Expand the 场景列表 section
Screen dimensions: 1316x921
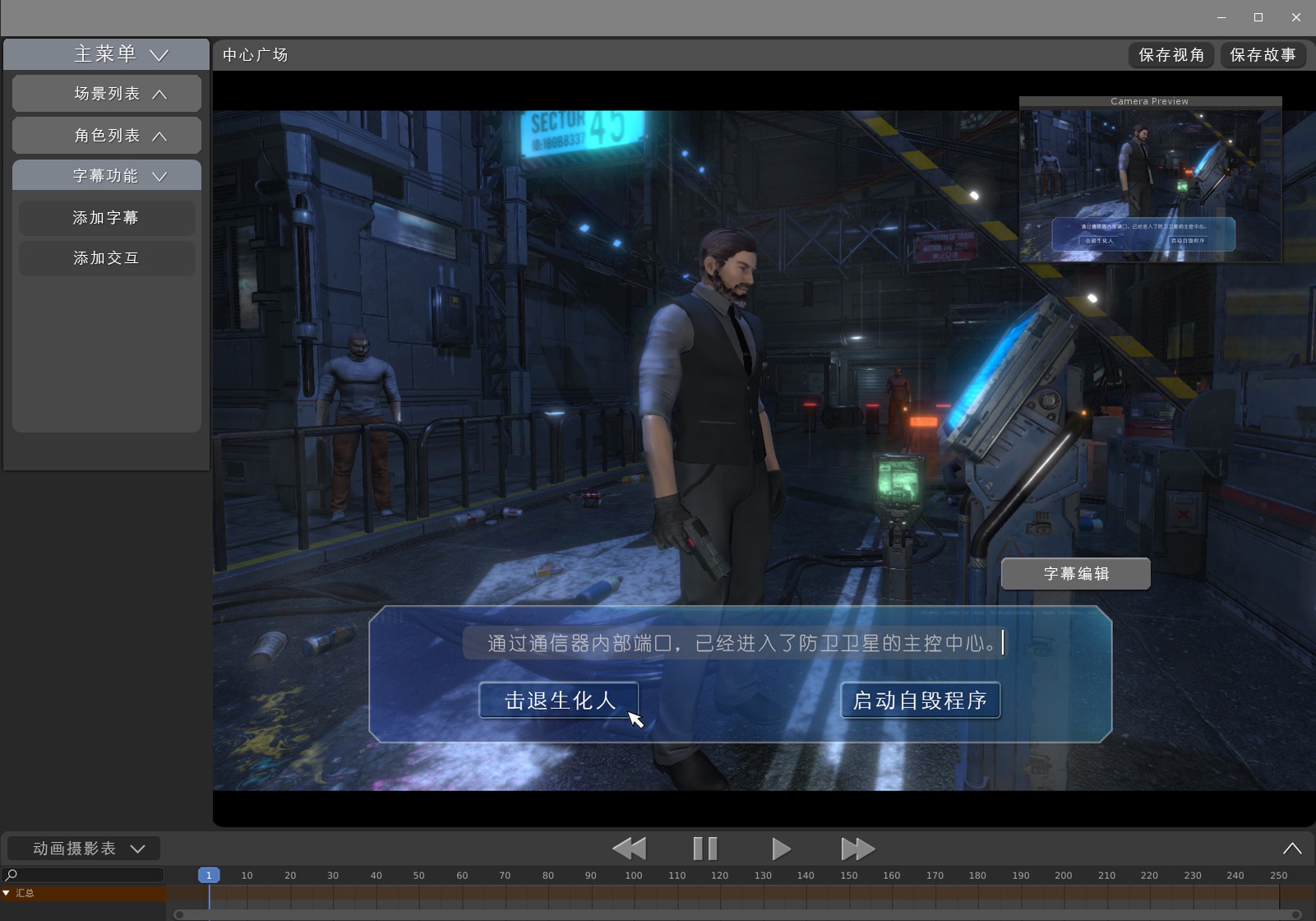pos(107,94)
